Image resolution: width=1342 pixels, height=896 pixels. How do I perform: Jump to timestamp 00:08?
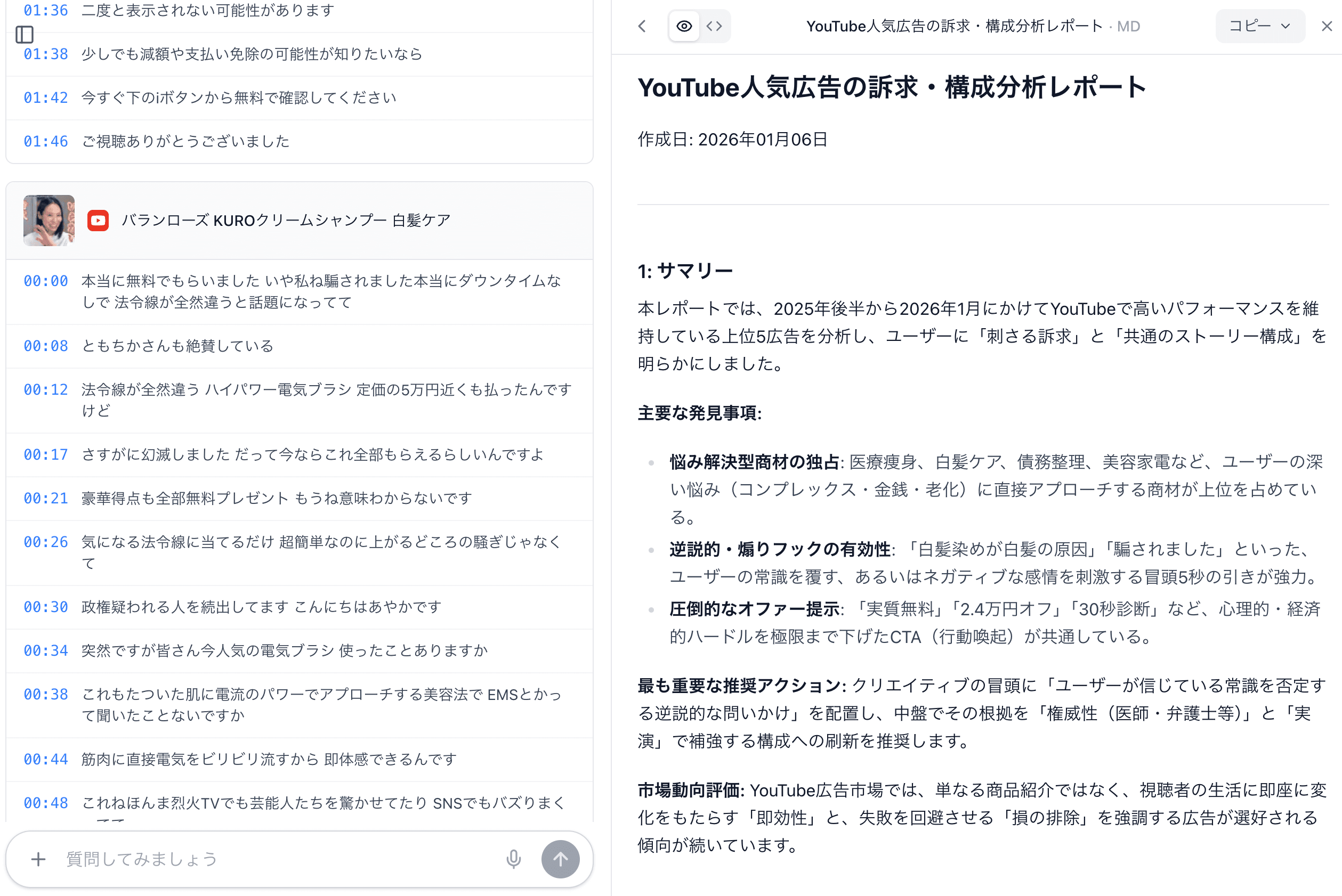(46, 346)
